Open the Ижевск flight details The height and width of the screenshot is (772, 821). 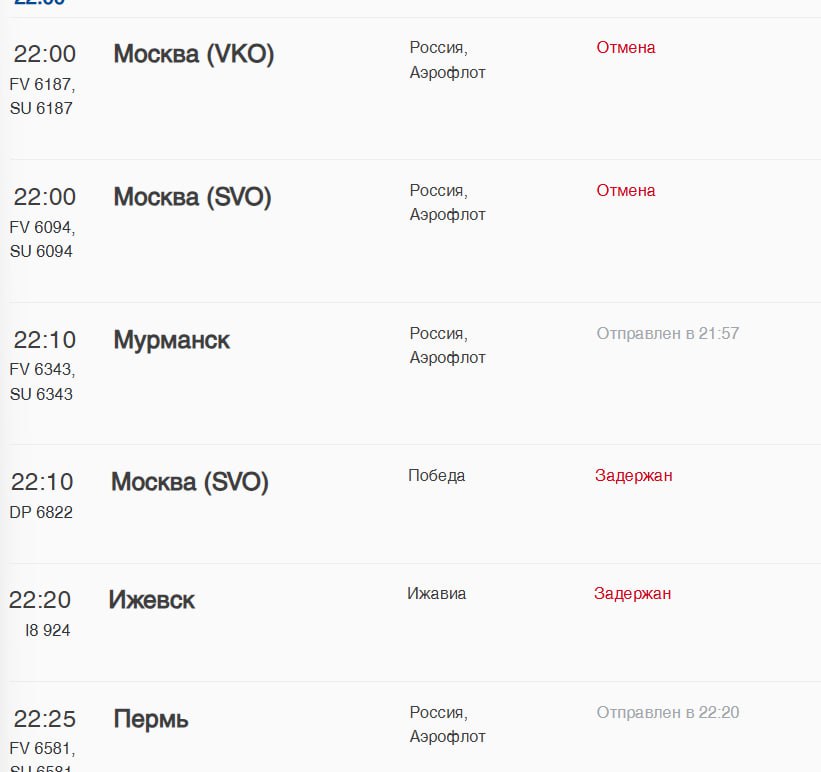click(152, 600)
